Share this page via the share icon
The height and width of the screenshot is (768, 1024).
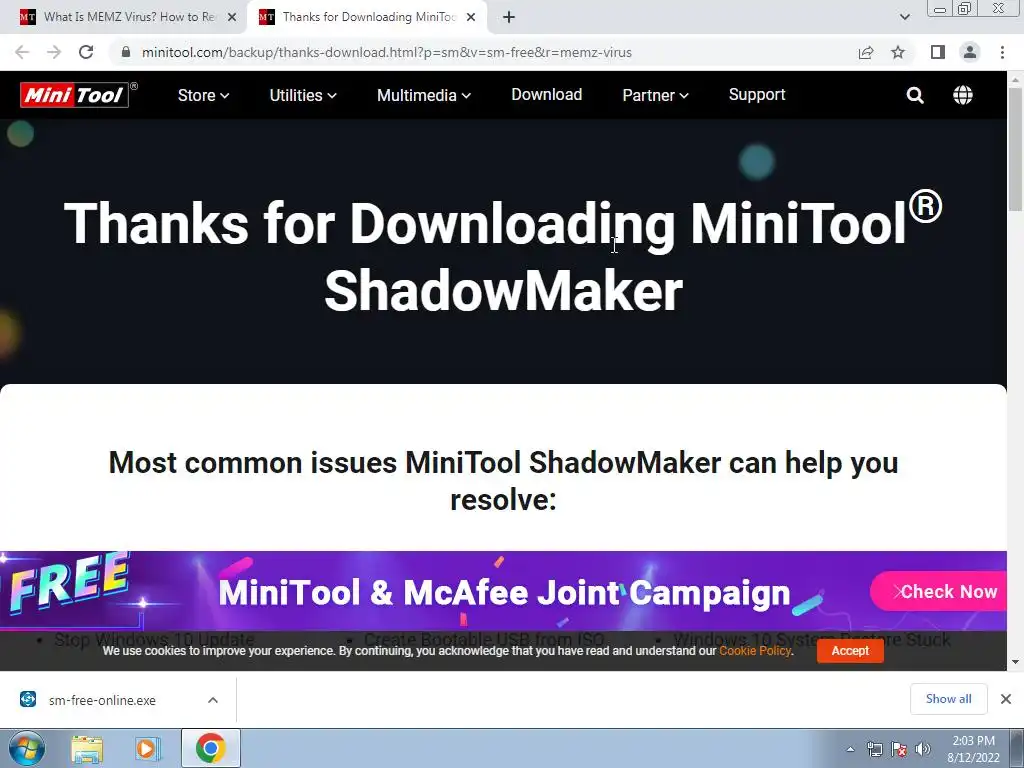[866, 52]
